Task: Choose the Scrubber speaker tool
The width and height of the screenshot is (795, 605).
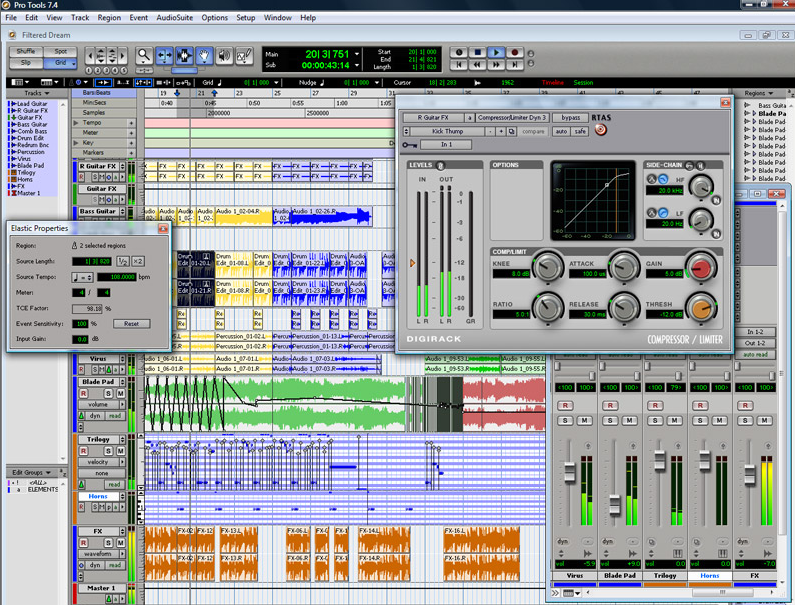Action: tap(225, 56)
